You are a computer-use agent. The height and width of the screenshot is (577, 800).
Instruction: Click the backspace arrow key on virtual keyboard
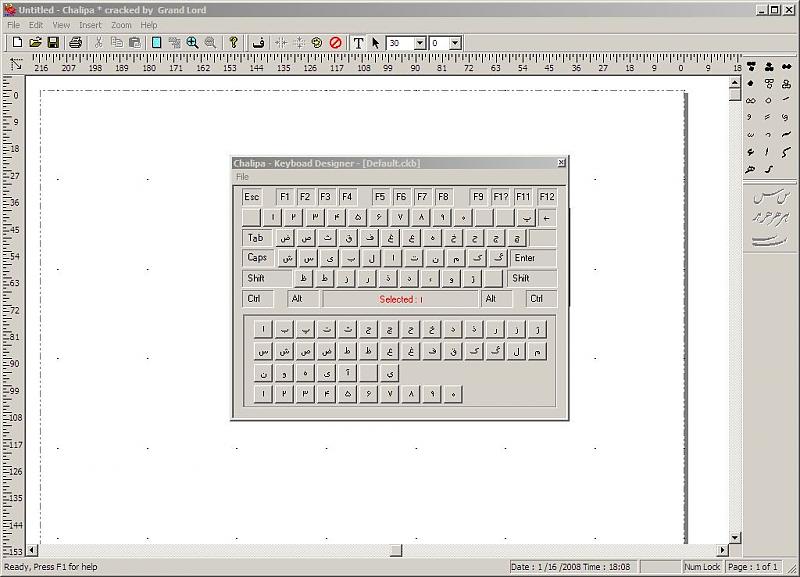tap(547, 218)
